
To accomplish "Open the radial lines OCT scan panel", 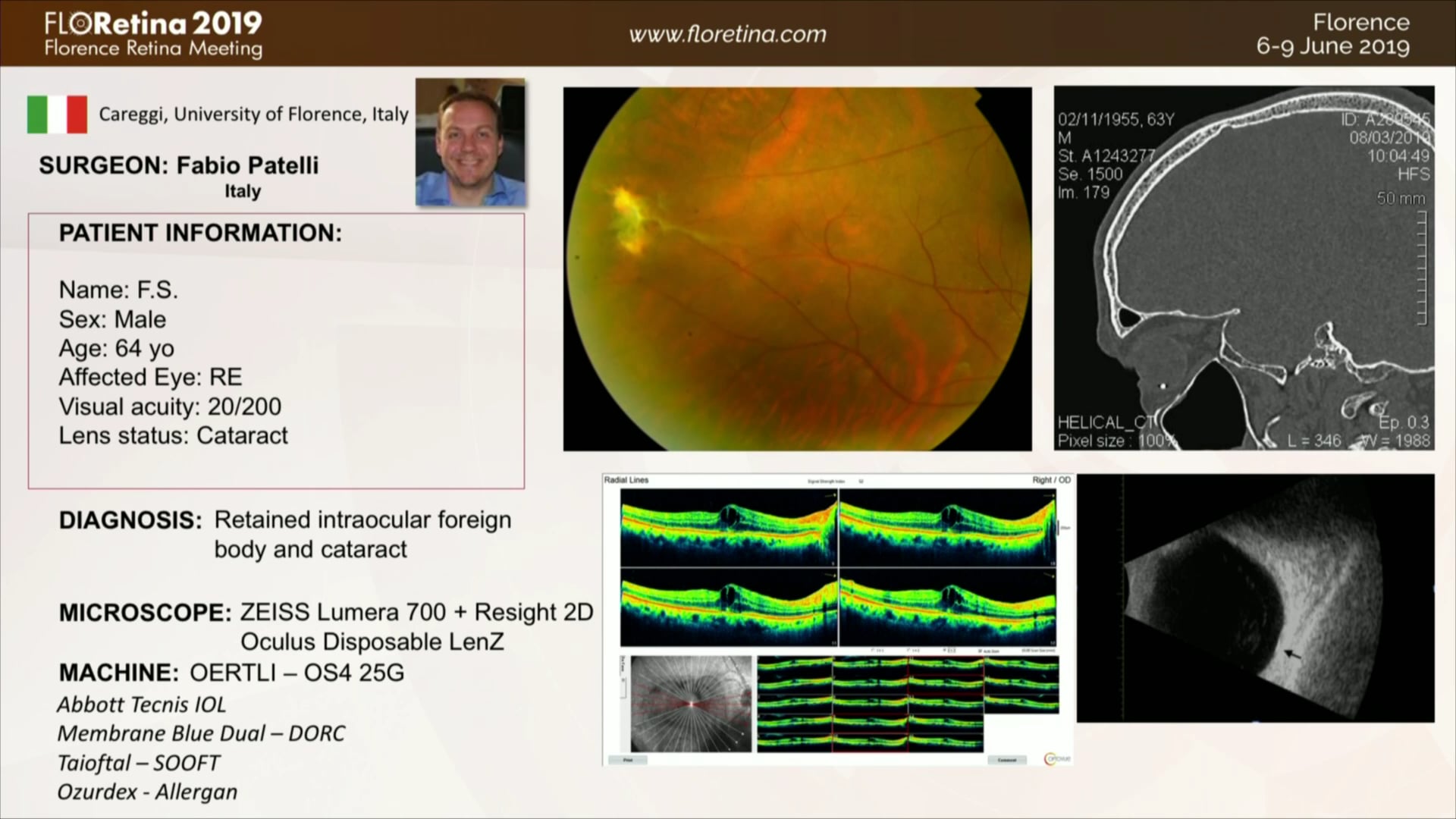I will (x=838, y=620).
